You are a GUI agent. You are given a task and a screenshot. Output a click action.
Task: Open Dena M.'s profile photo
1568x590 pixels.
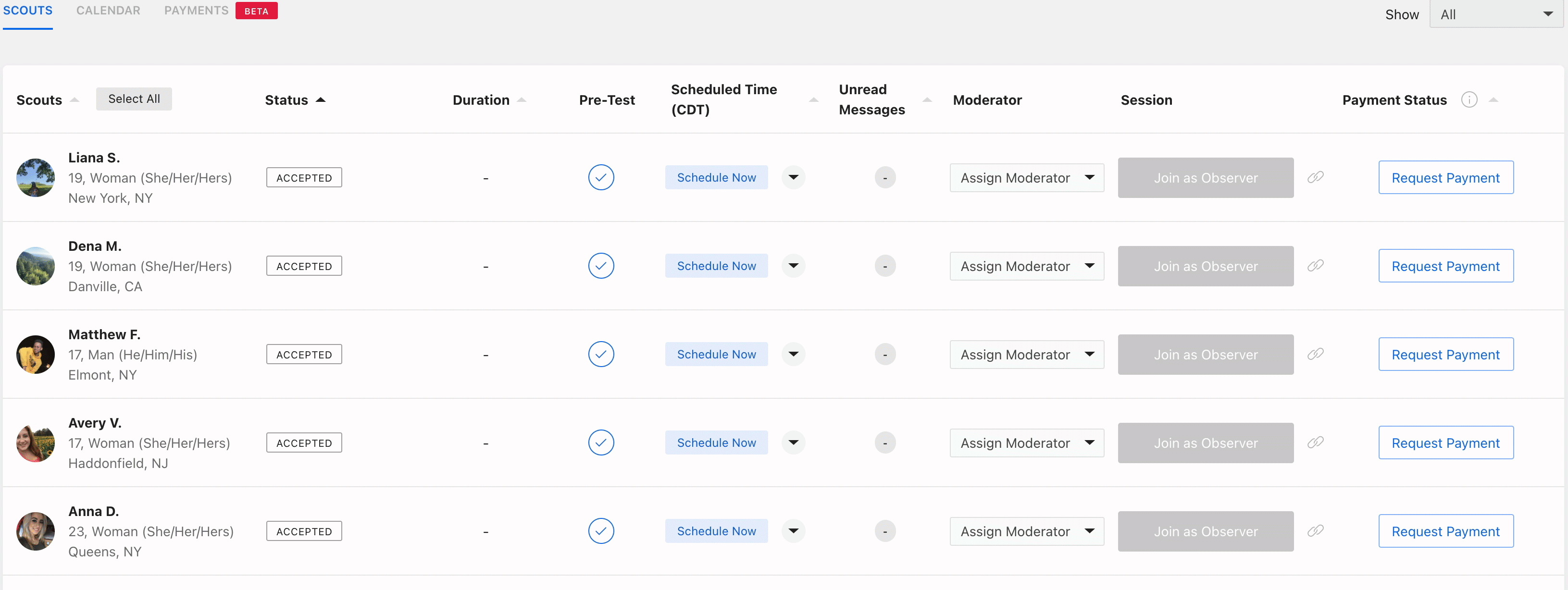35,266
